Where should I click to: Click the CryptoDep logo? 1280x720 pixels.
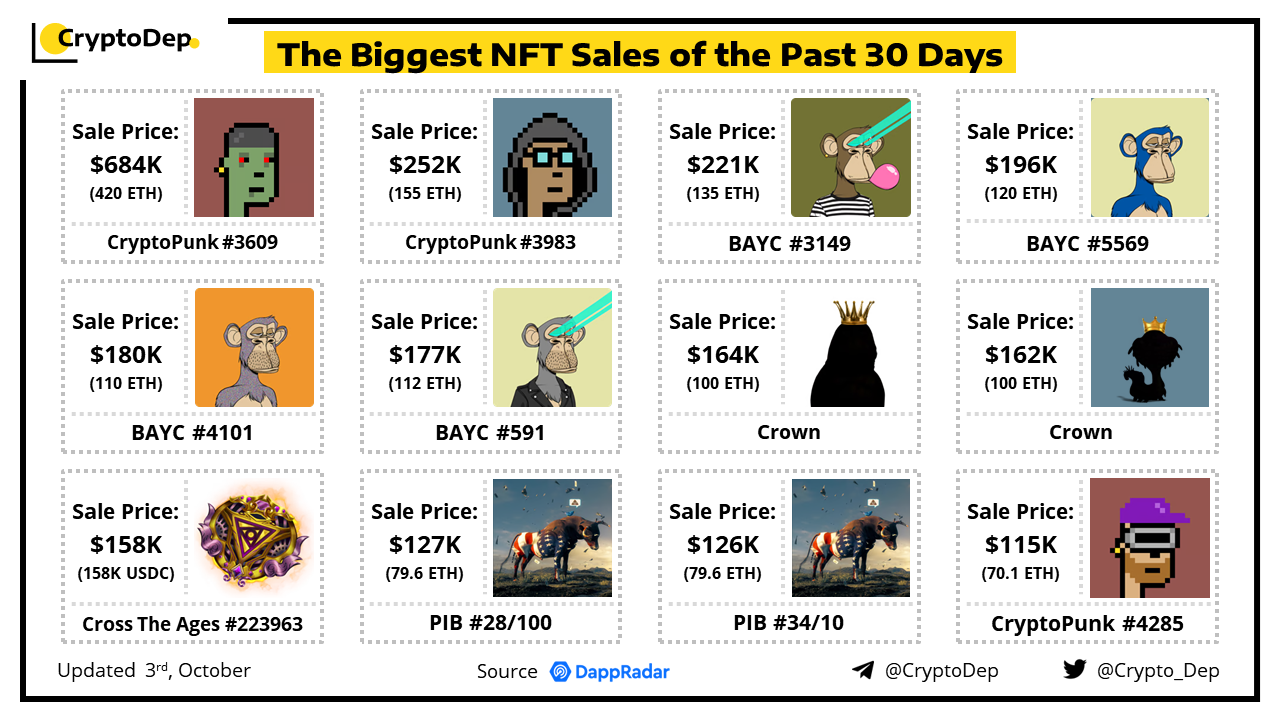(x=116, y=41)
